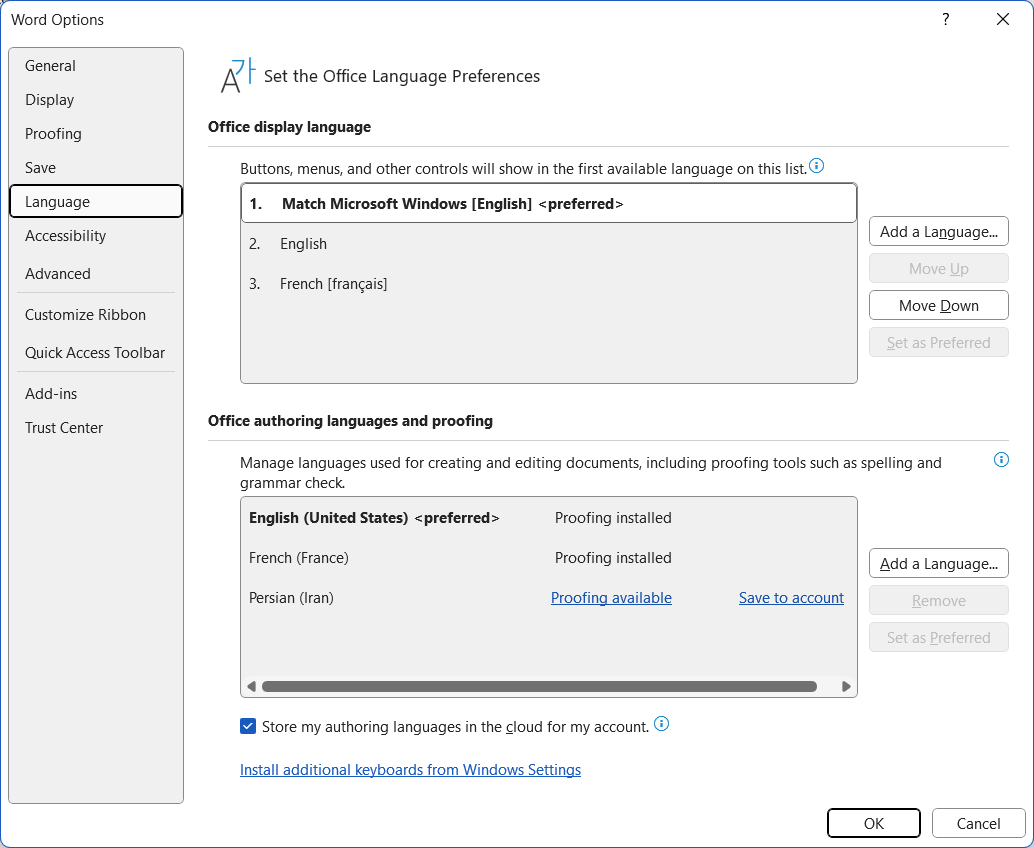Open the Accessibility options category
Viewport: 1034px width, 848px height.
coord(96,235)
